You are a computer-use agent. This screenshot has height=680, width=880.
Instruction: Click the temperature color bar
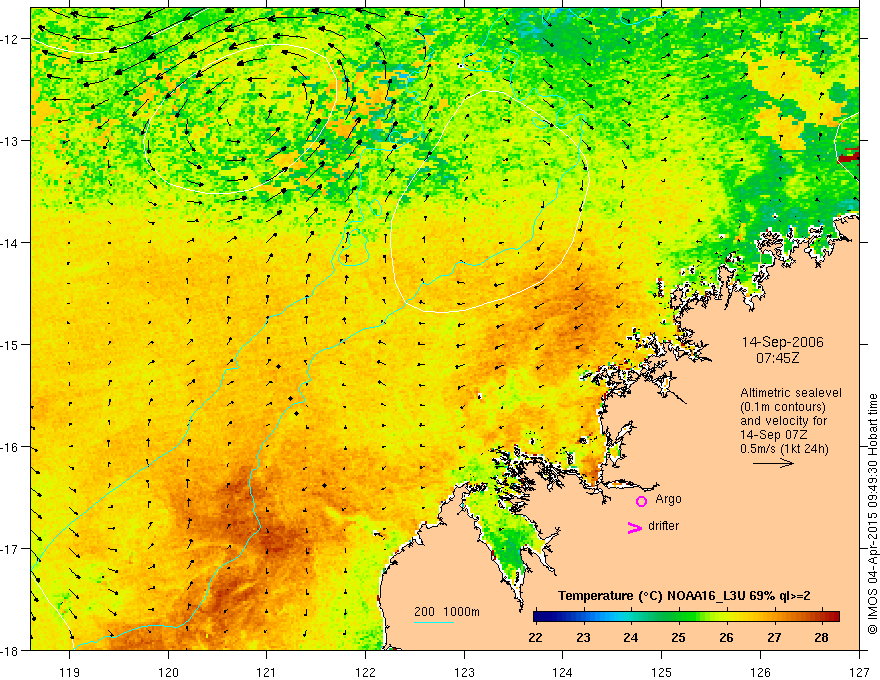coord(686,616)
